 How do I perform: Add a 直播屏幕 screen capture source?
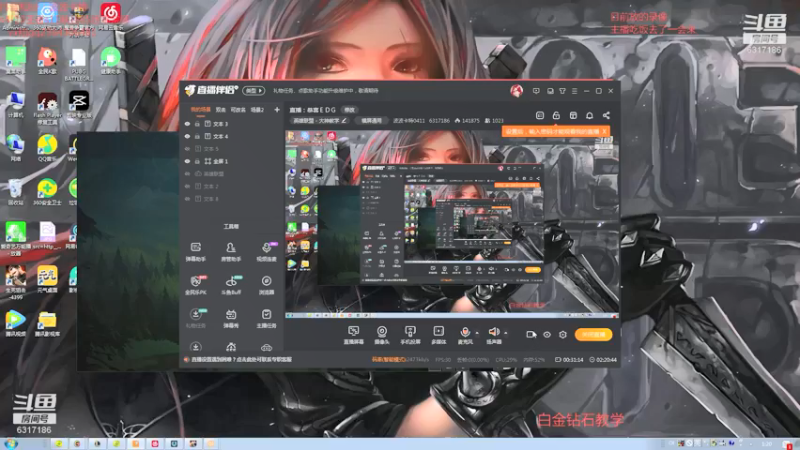(x=353, y=335)
